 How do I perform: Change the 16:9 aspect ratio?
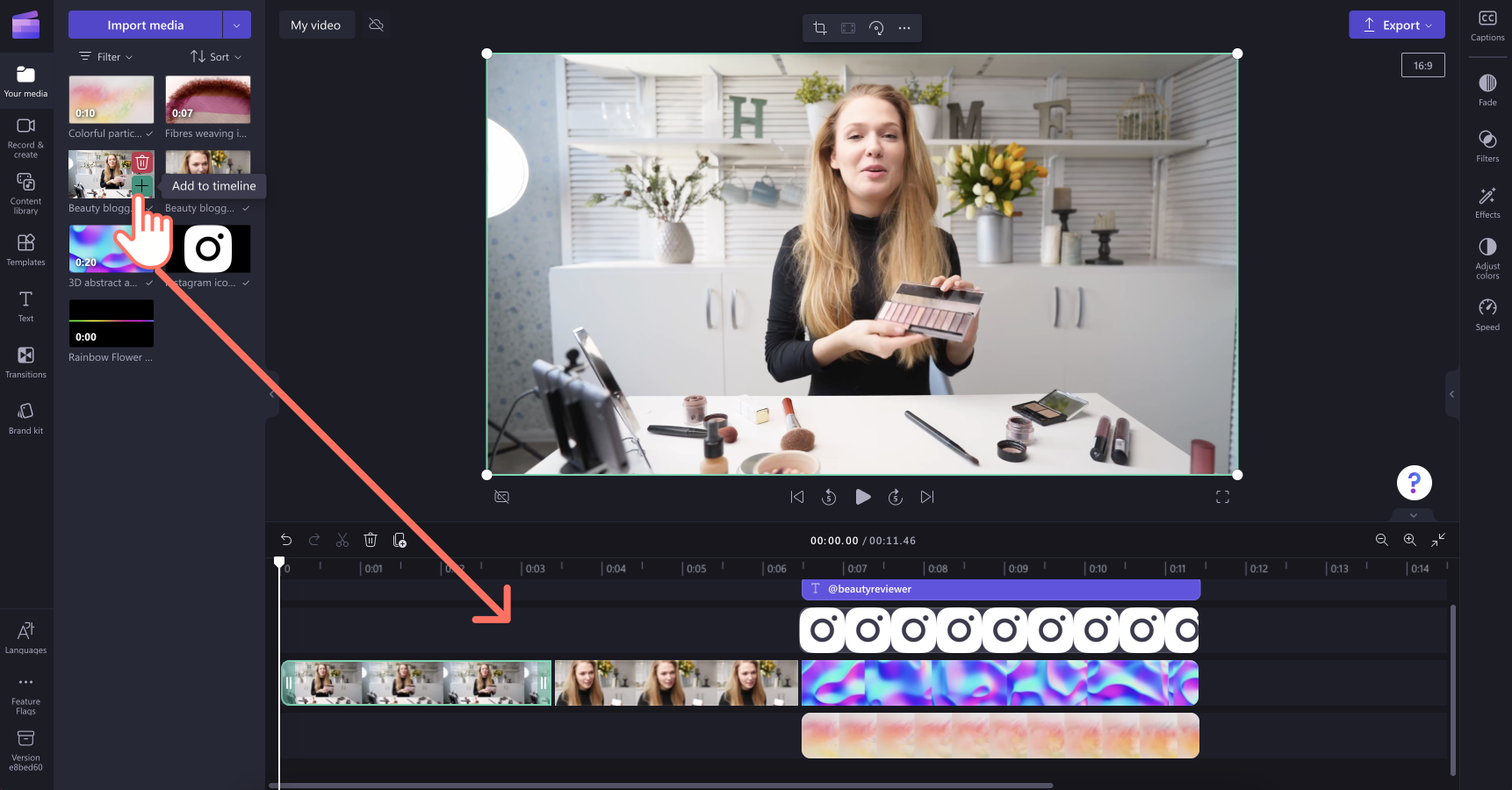coord(1423,65)
